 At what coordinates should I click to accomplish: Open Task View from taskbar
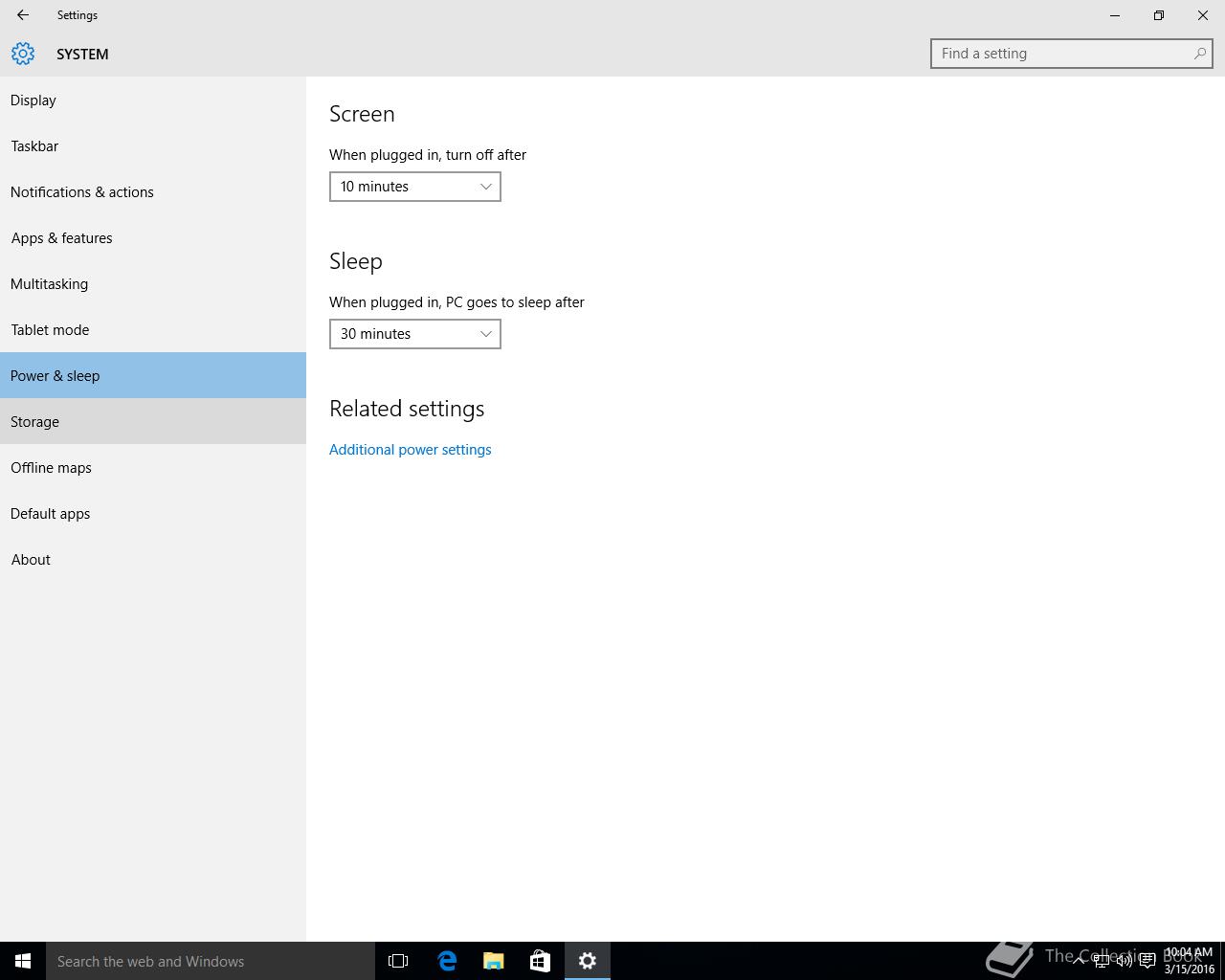tap(398, 961)
